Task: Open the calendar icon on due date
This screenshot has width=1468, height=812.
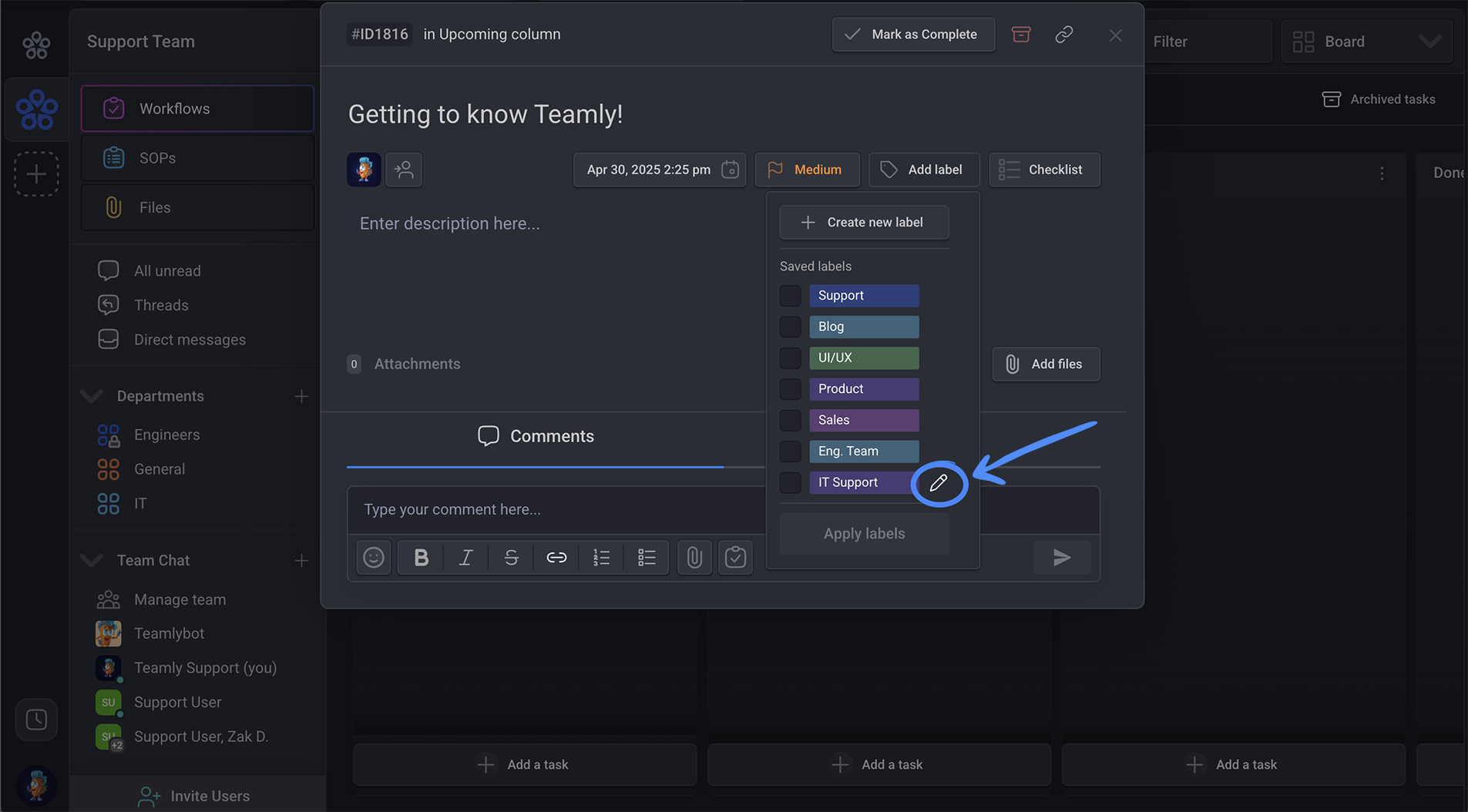Action: [x=730, y=169]
